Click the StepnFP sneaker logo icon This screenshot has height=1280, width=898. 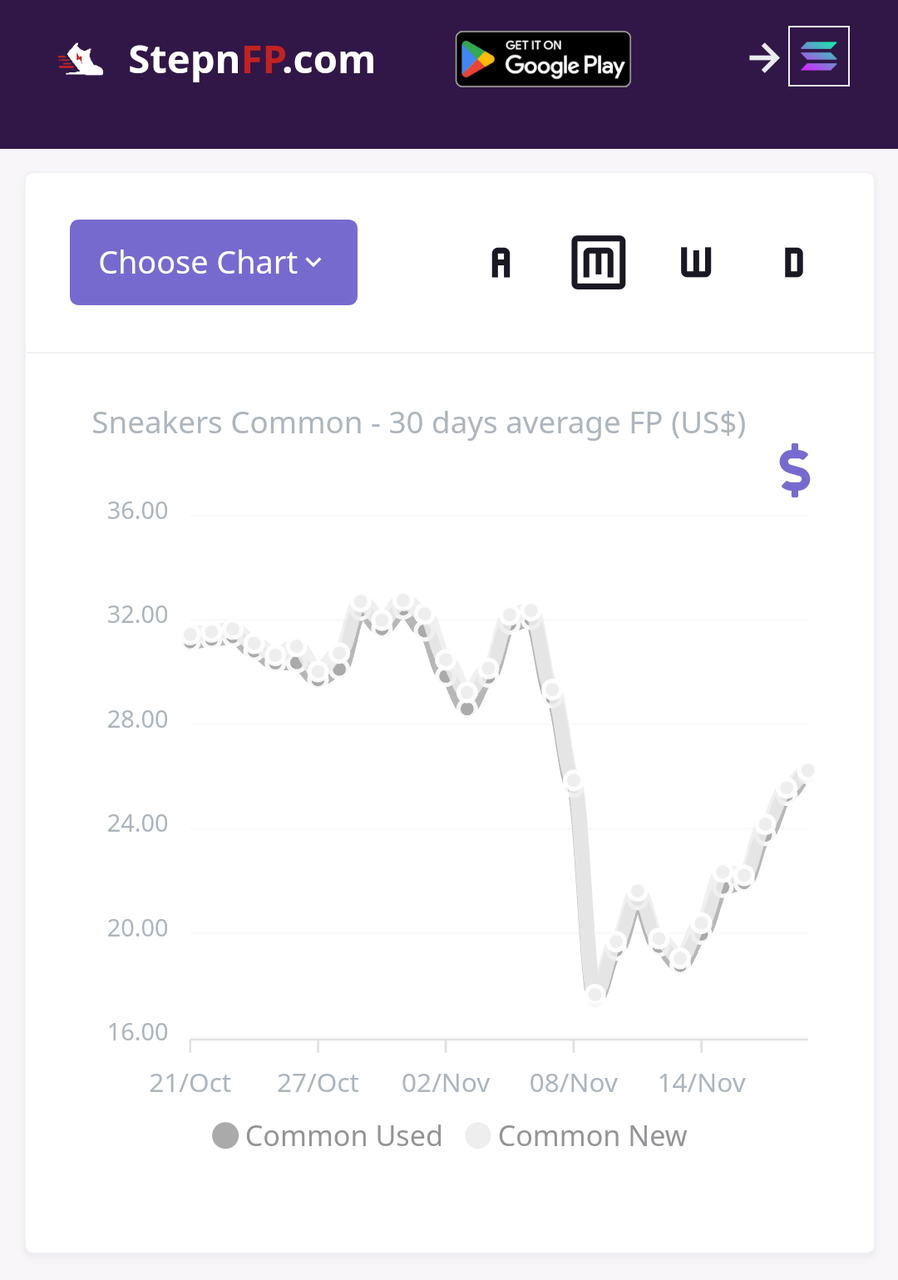click(x=80, y=60)
